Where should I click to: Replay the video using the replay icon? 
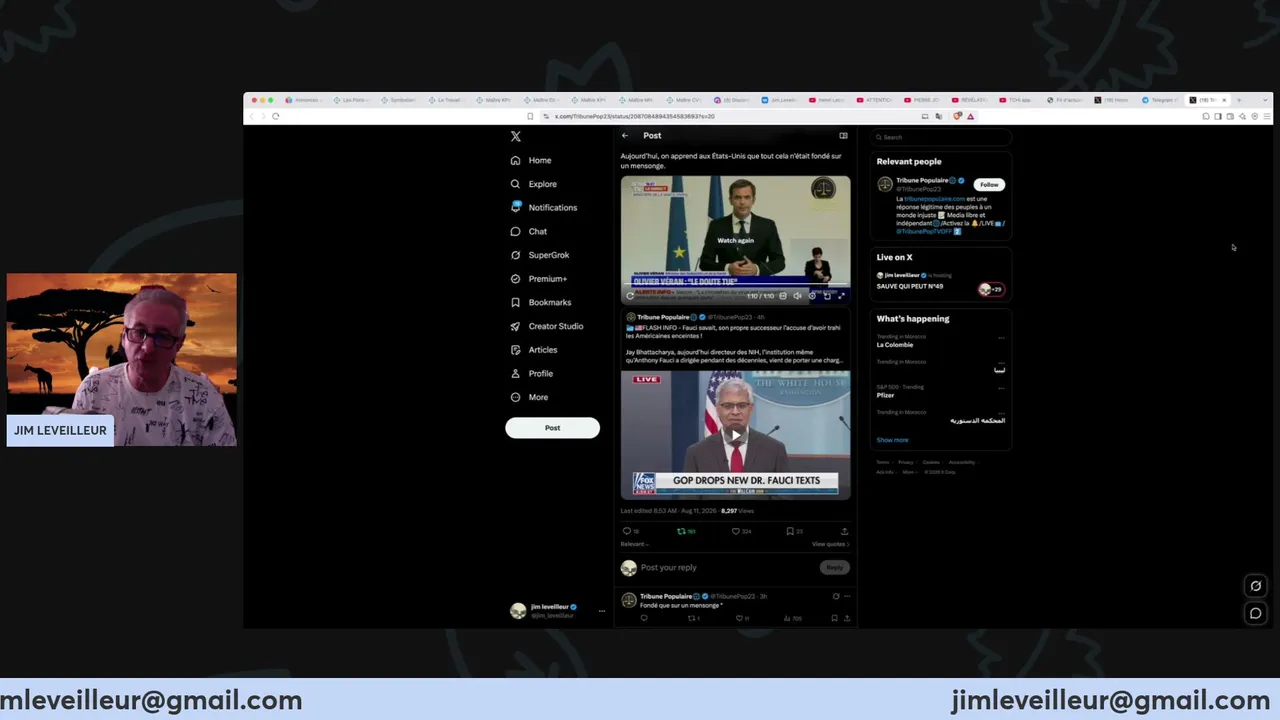tap(630, 296)
